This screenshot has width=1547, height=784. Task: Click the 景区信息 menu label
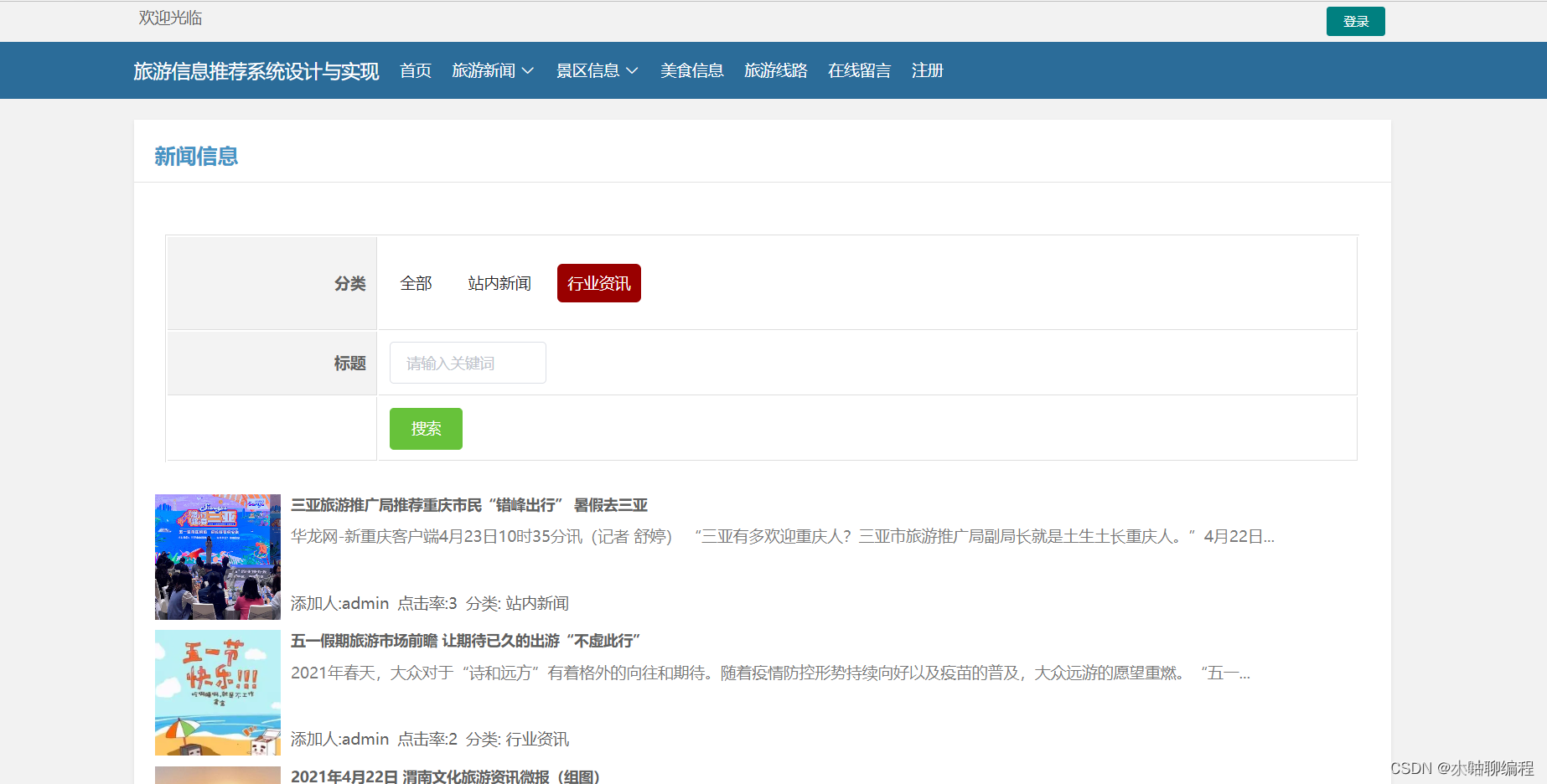click(588, 71)
